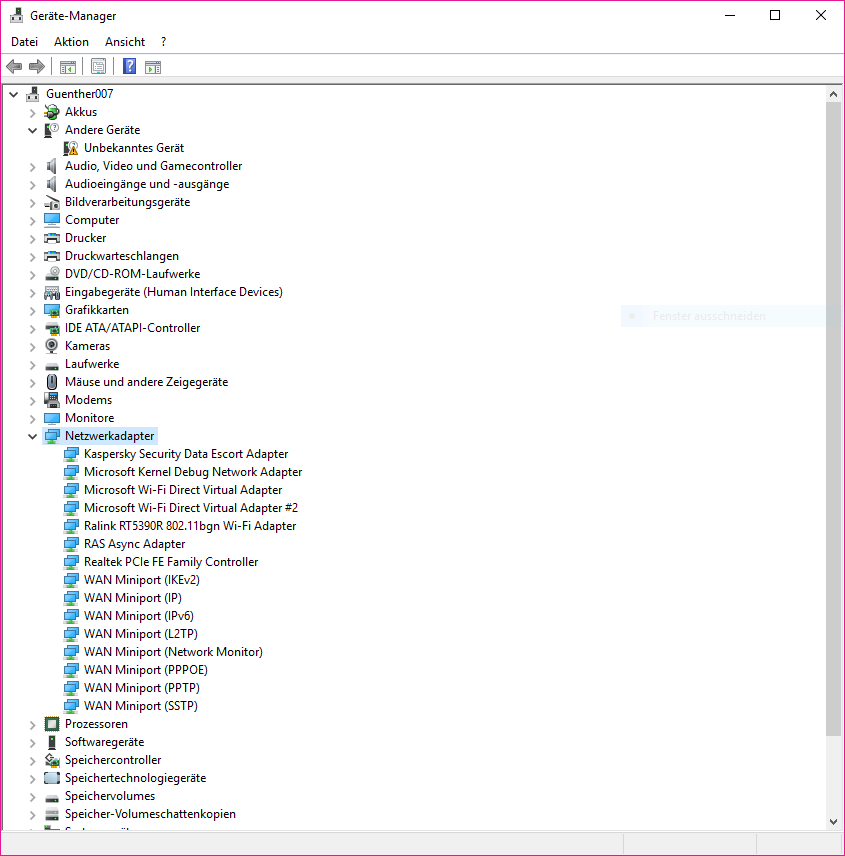This screenshot has width=845, height=856.
Task: Click the Bildverarbeitungsgeräte scanner icon
Action: (x=52, y=202)
